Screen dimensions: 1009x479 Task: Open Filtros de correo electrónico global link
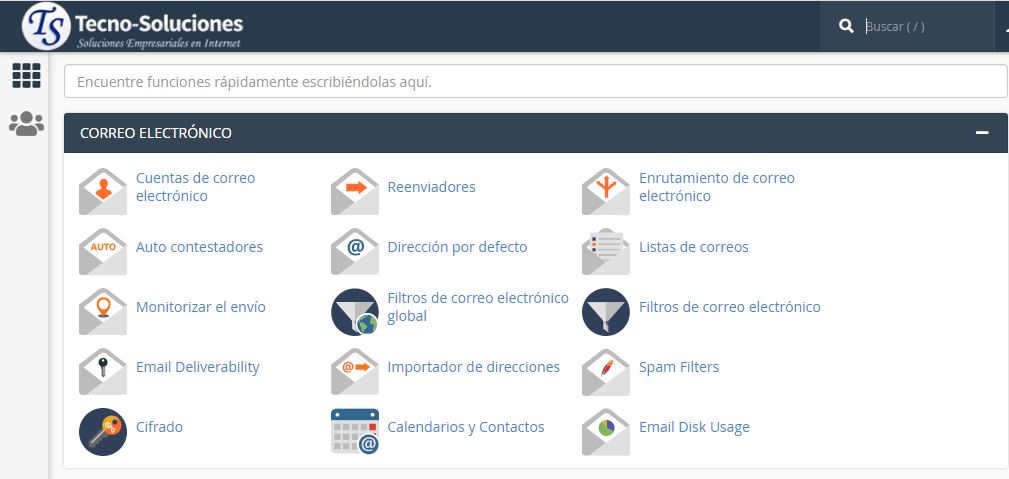pos(478,307)
